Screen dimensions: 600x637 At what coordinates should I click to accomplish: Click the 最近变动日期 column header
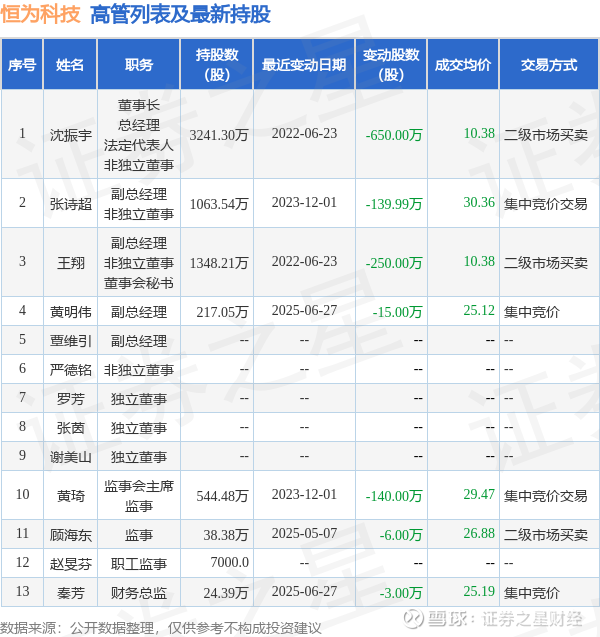(304, 65)
